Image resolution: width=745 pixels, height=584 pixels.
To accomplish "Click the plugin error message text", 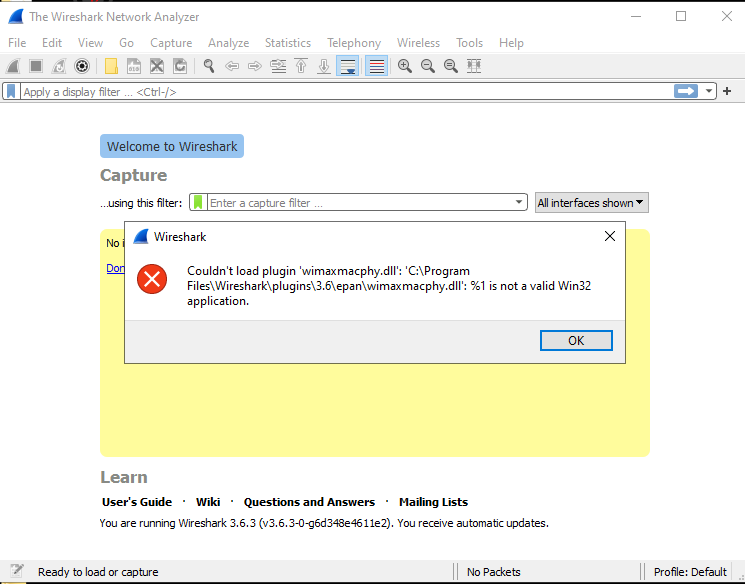I will (x=389, y=286).
